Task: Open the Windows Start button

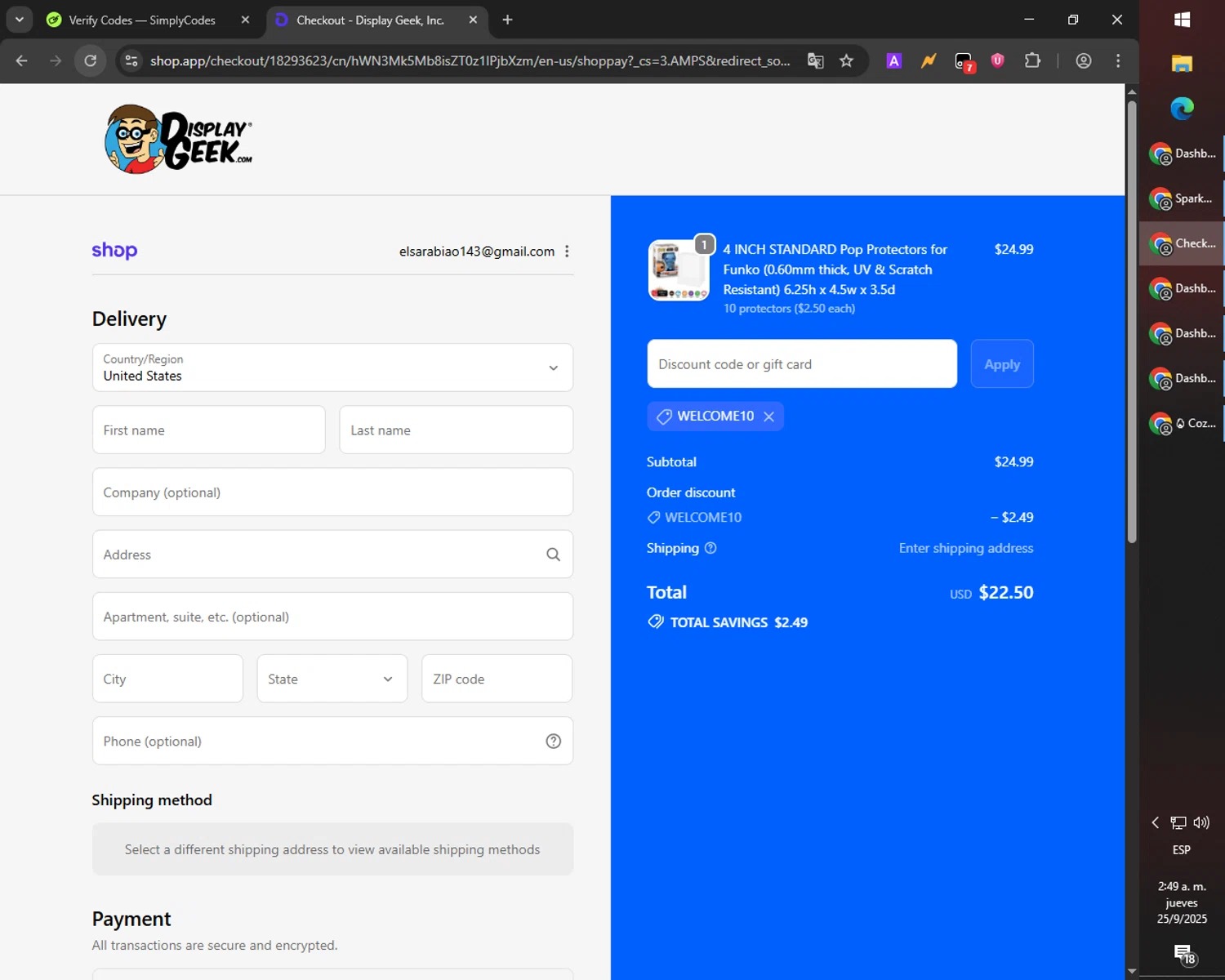Action: 1182,20
